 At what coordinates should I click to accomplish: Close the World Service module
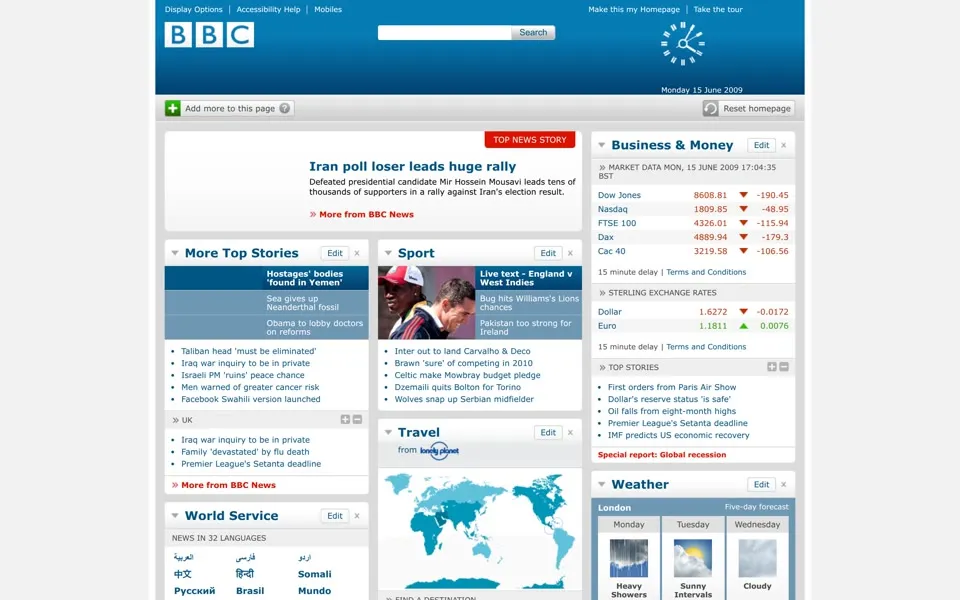pyautogui.click(x=357, y=516)
